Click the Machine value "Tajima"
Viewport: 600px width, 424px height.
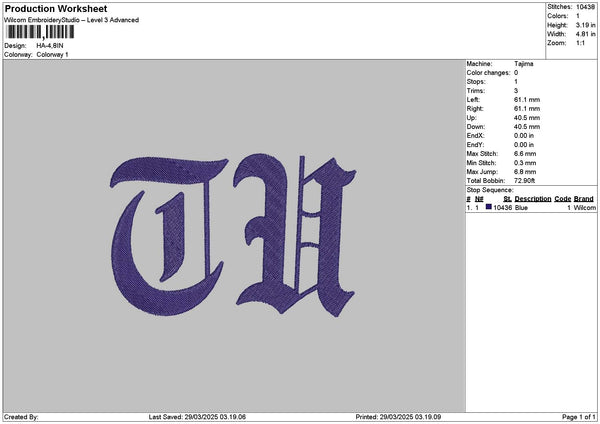[x=523, y=64]
